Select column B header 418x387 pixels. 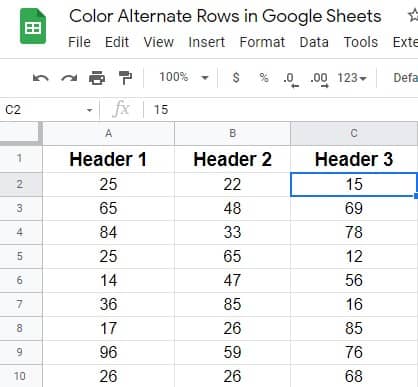click(232, 134)
